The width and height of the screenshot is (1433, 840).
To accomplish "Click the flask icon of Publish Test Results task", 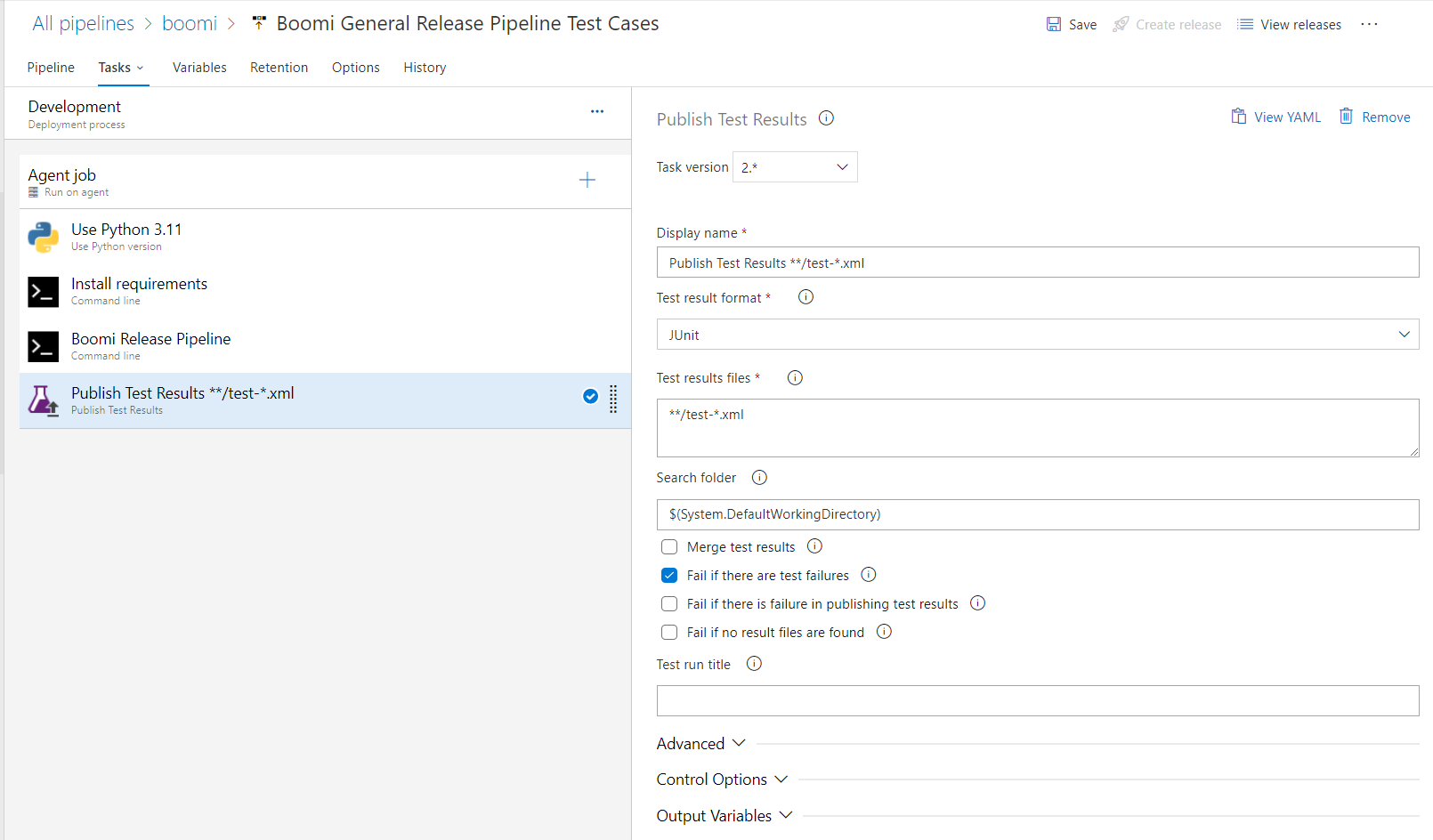I will [x=43, y=401].
